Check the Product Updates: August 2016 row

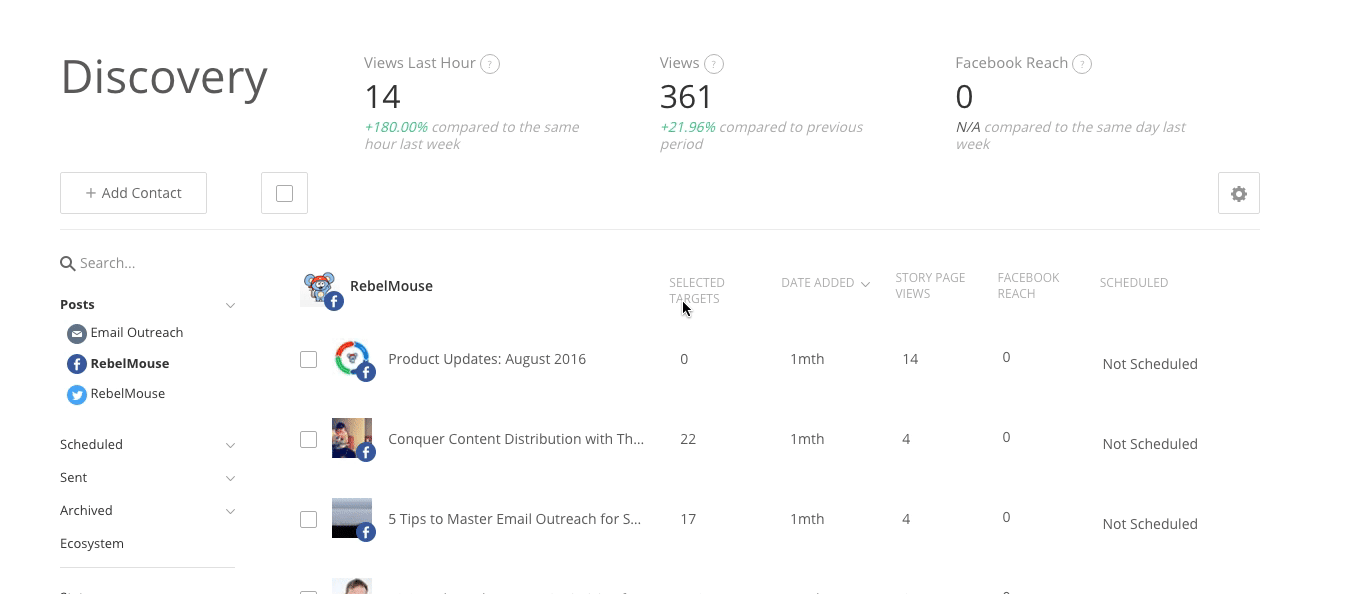click(x=309, y=359)
